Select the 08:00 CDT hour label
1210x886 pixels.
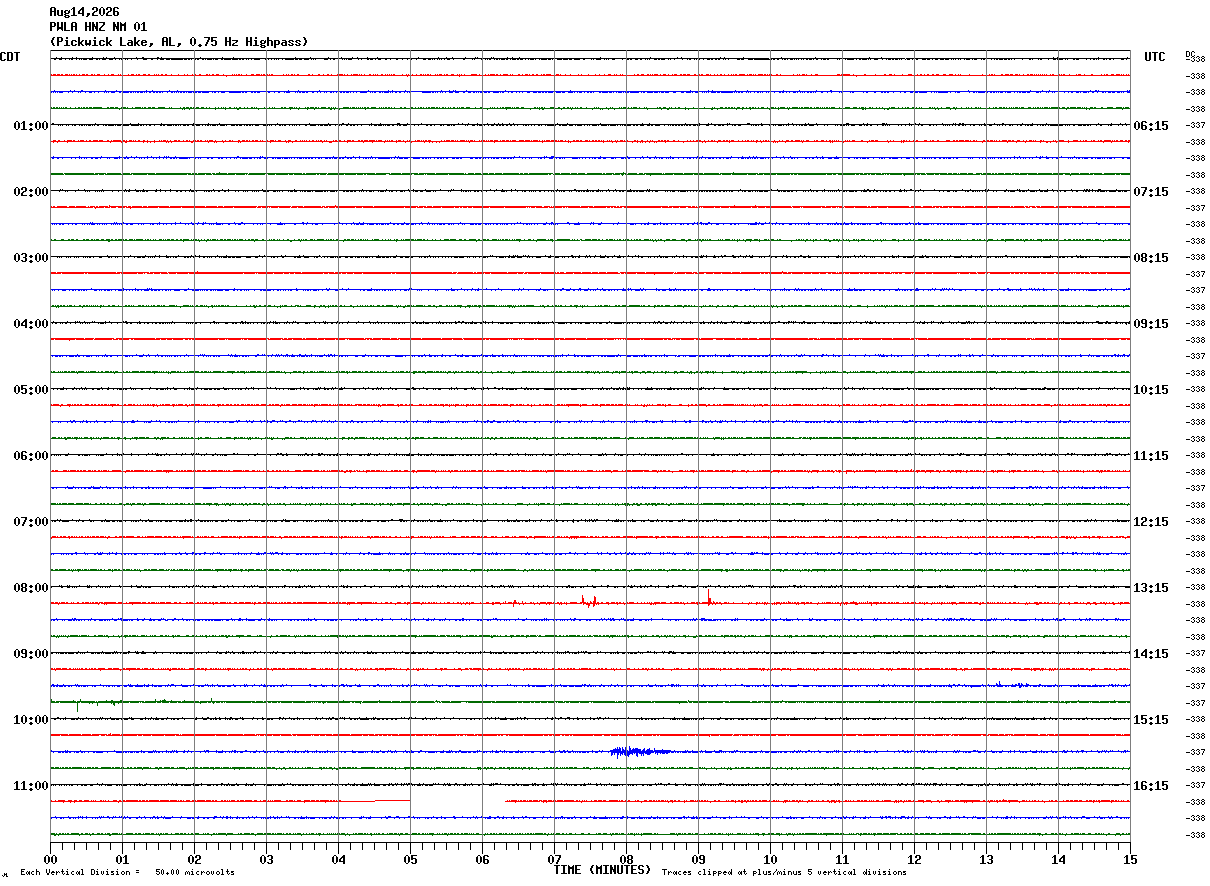[31, 588]
